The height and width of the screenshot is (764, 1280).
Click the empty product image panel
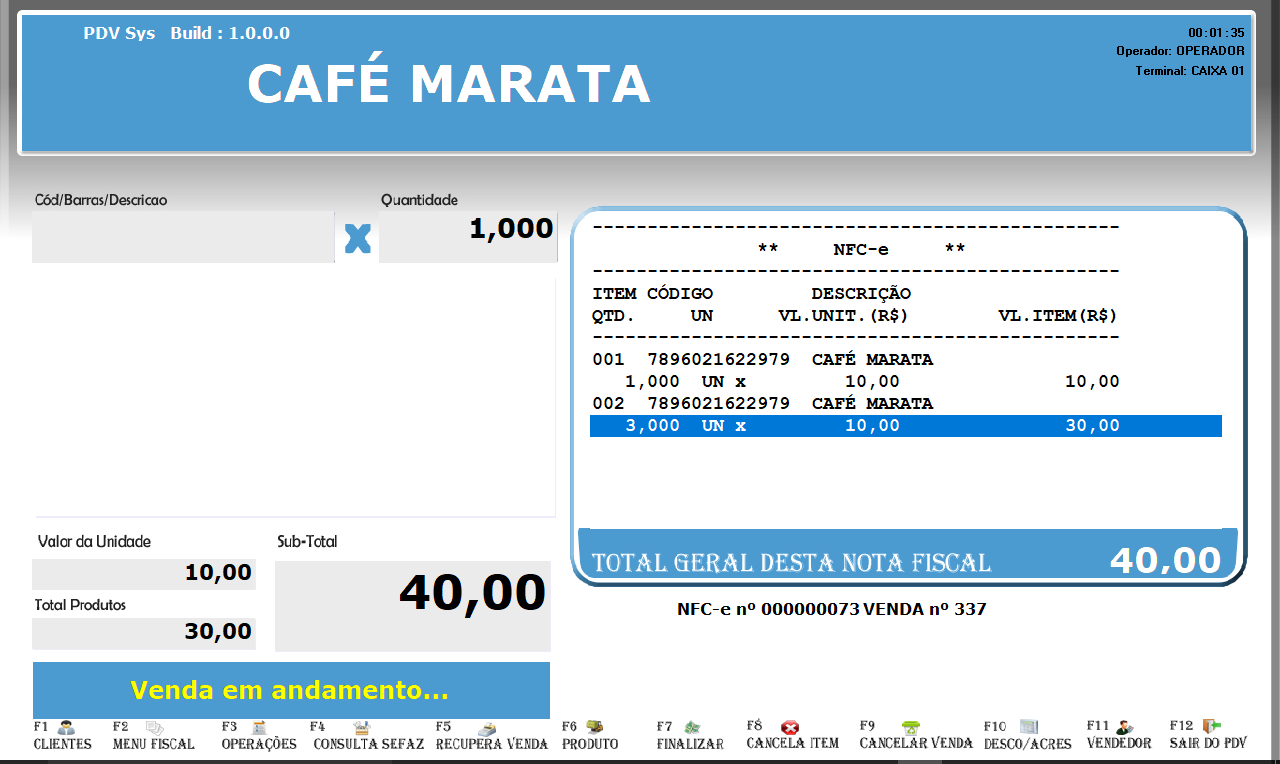click(294, 397)
